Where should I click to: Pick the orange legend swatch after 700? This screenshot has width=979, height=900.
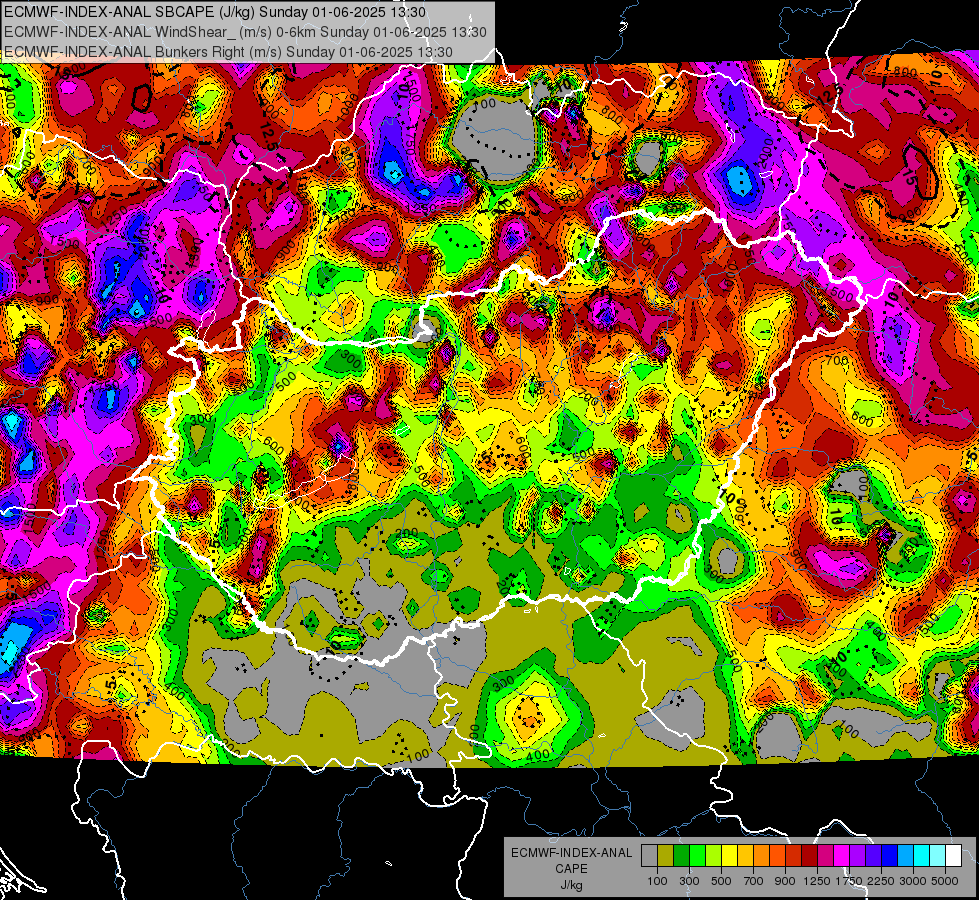click(762, 855)
